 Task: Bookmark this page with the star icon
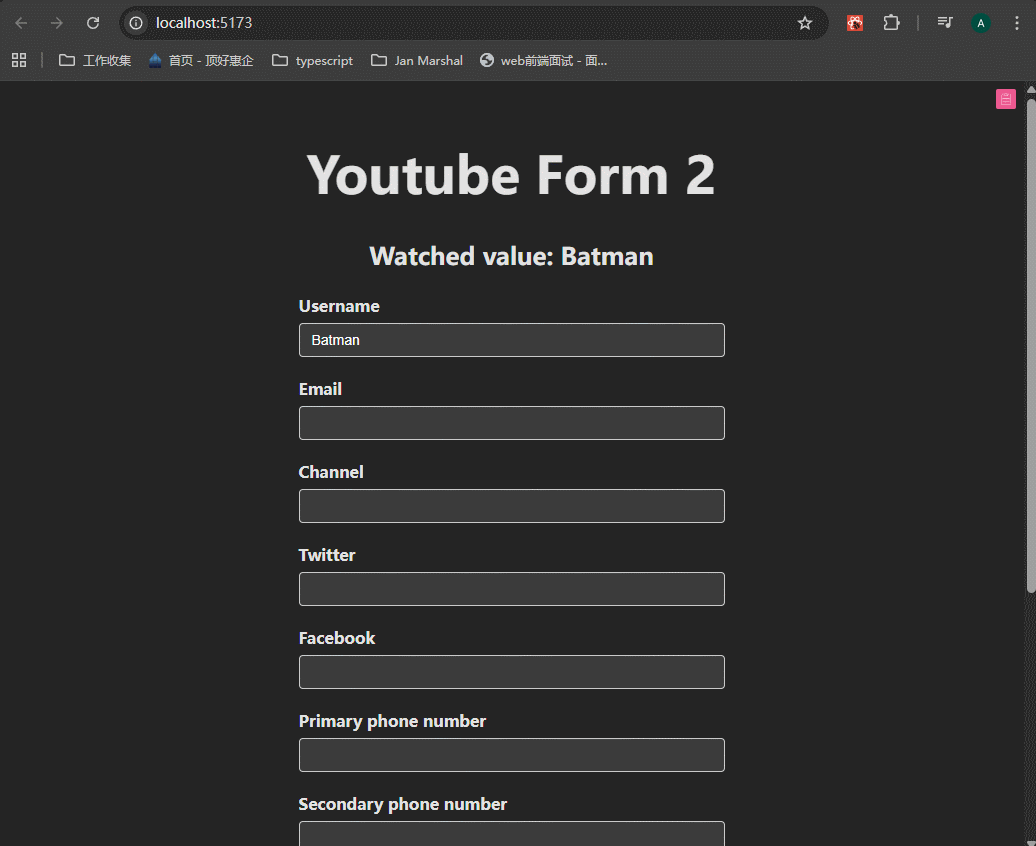[805, 23]
